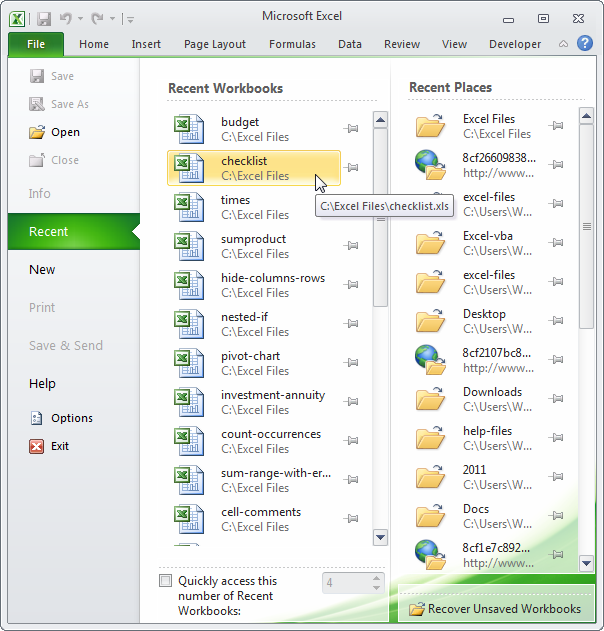Pin the budget workbook to the list
The height and width of the screenshot is (631, 604).
351,129
